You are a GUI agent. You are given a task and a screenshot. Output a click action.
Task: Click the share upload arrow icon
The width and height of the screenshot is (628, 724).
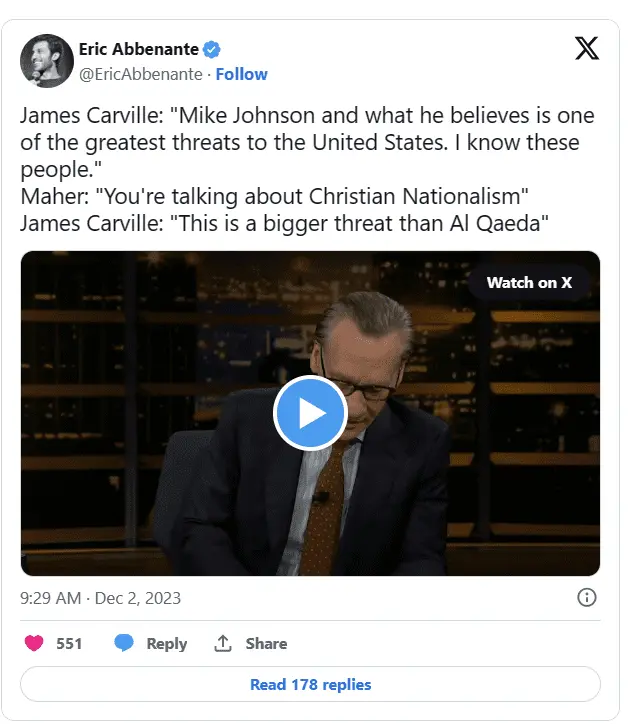click(x=223, y=643)
